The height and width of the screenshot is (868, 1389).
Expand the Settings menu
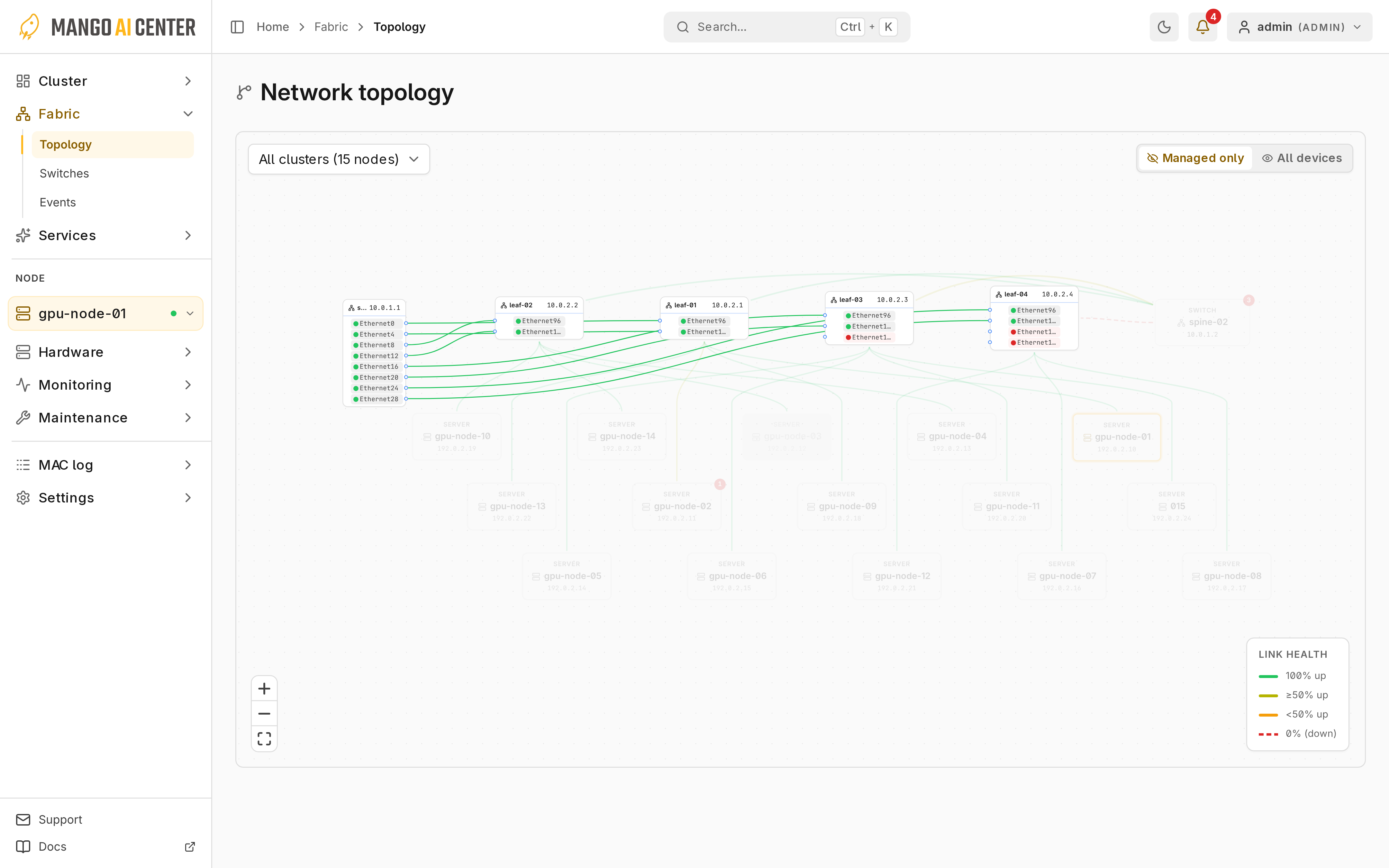click(105, 498)
